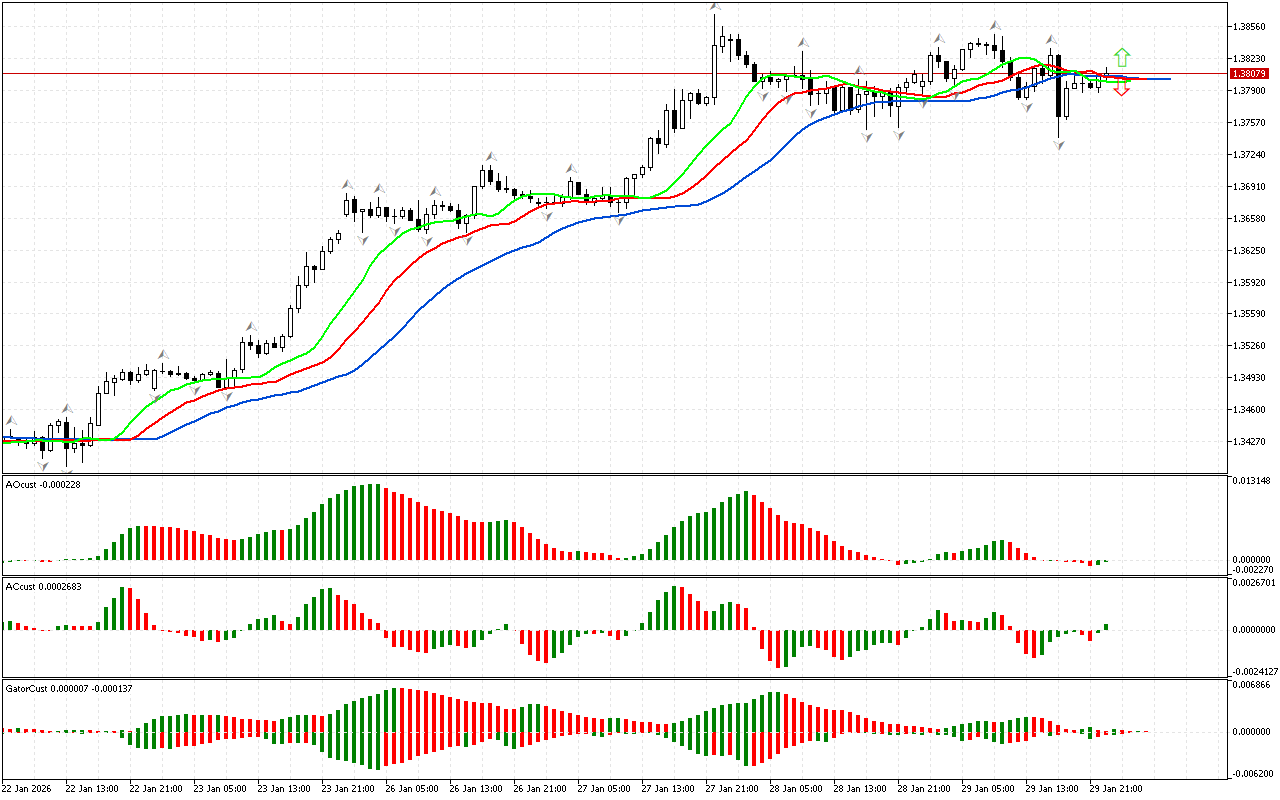Click the tallest red upper bar in GatorCust histogram
The height and width of the screenshot is (800, 1280).
pos(398,710)
